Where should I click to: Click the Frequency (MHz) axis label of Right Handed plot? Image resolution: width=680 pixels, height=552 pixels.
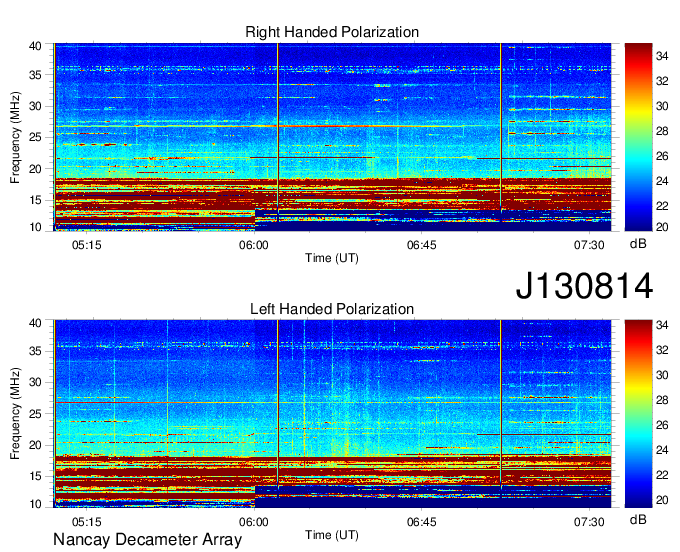point(15,137)
